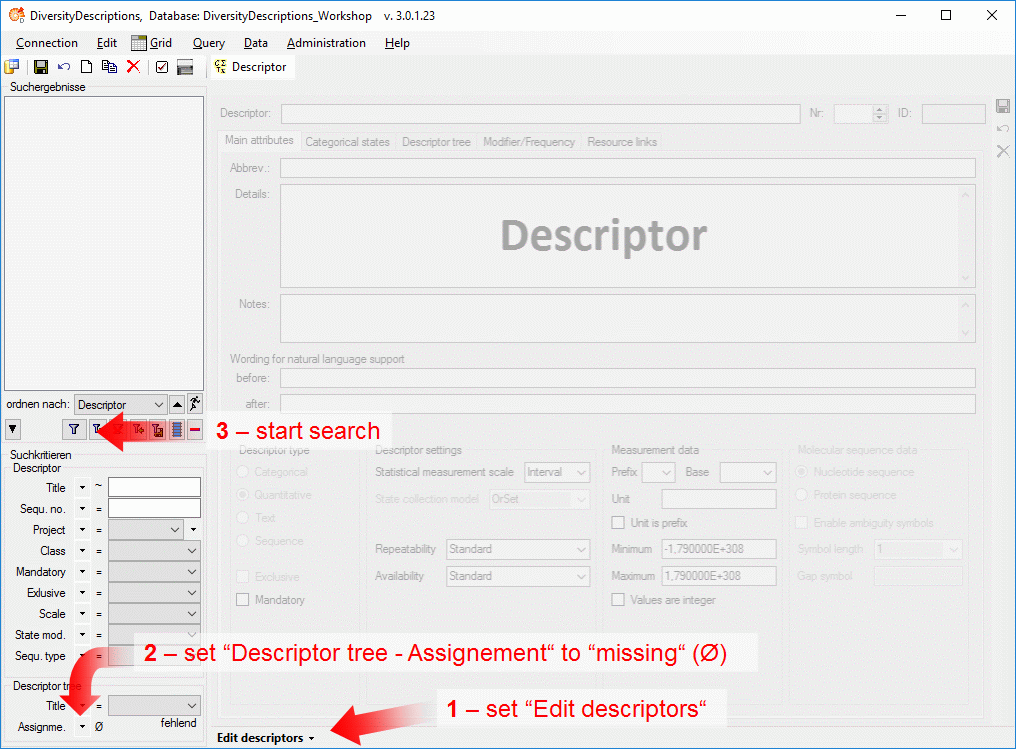Open the Descriptor mode button in toolbar
The width and height of the screenshot is (1016, 749).
pyautogui.click(x=251, y=67)
